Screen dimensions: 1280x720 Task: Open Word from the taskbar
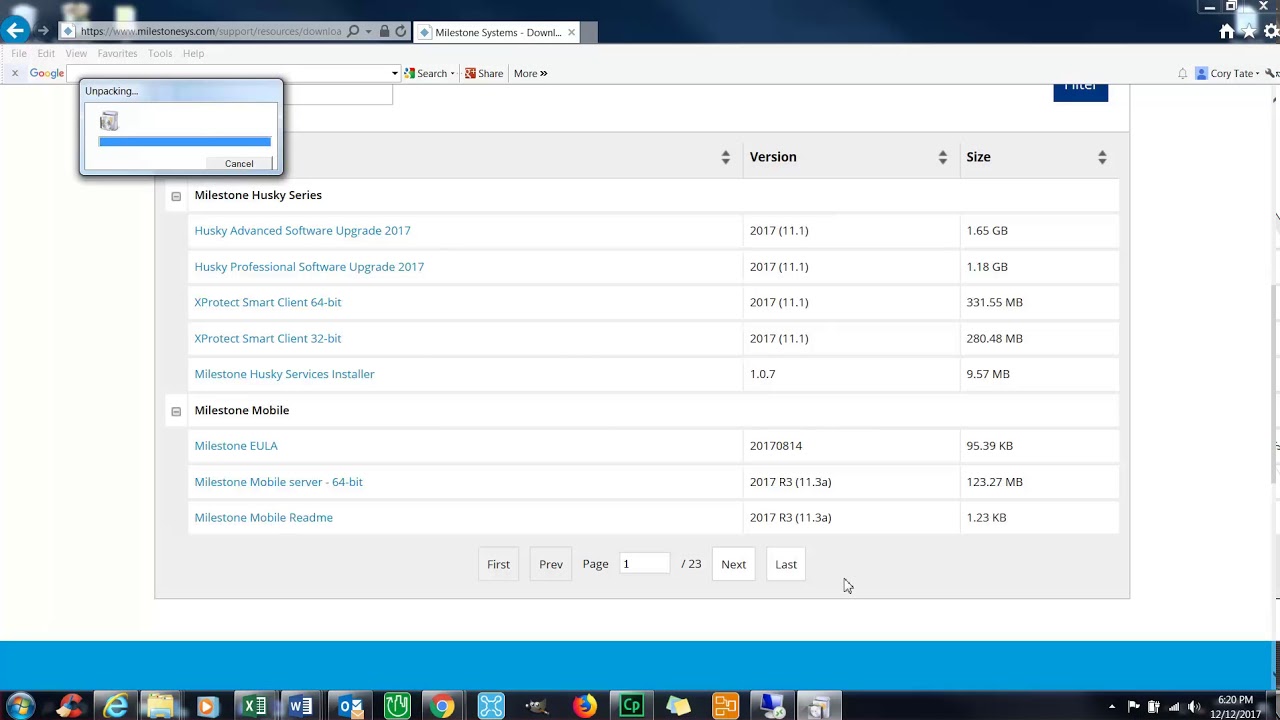[301, 706]
